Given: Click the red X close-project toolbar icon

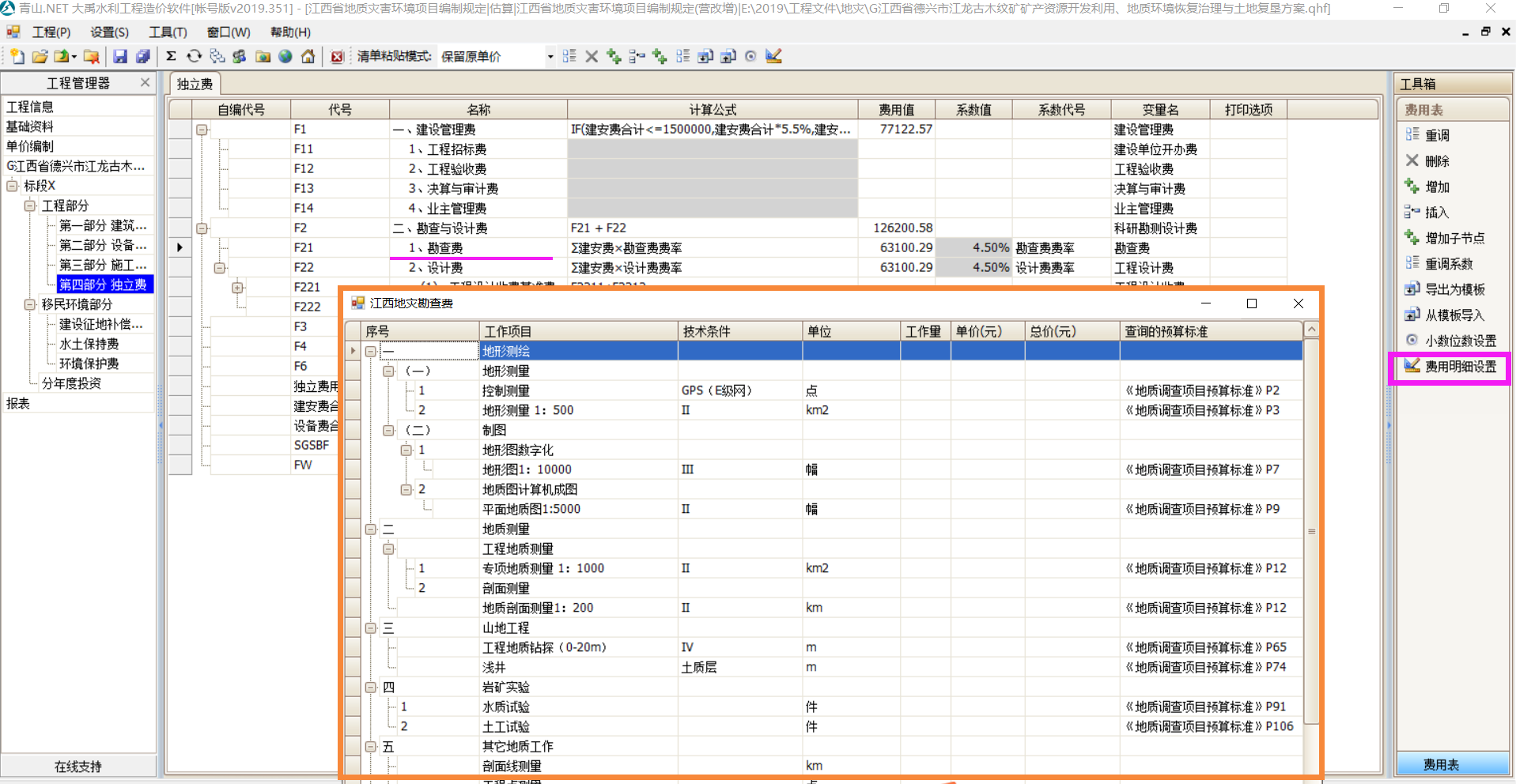Looking at the screenshot, I should (x=337, y=56).
